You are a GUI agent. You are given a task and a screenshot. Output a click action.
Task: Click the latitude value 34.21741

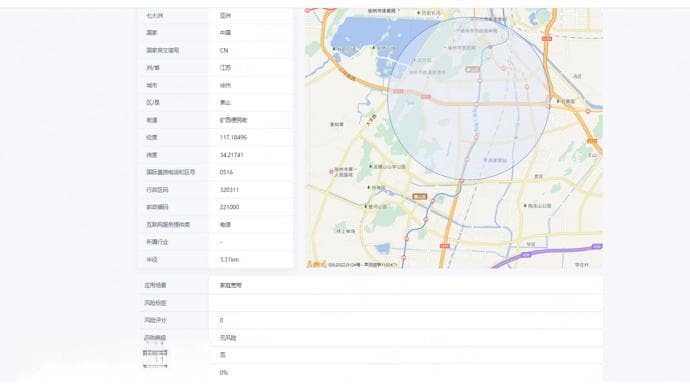click(231, 155)
